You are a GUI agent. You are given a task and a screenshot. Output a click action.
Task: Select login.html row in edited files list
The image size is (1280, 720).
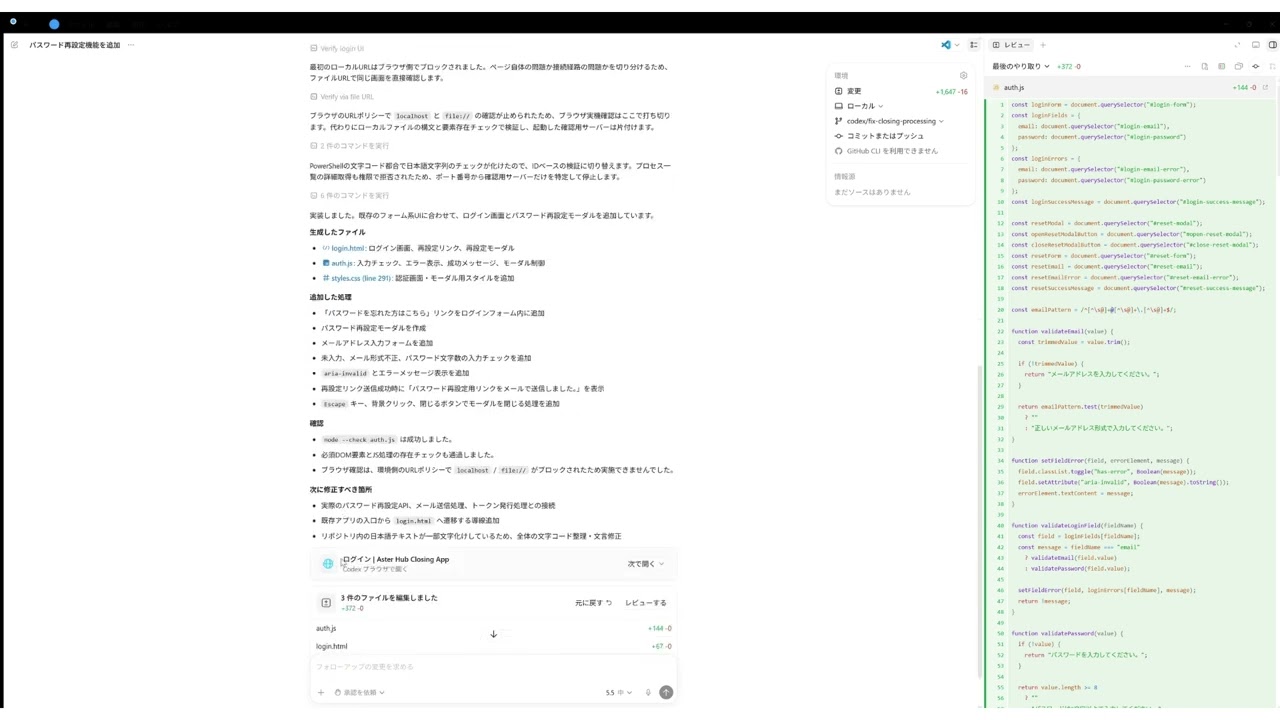click(493, 646)
